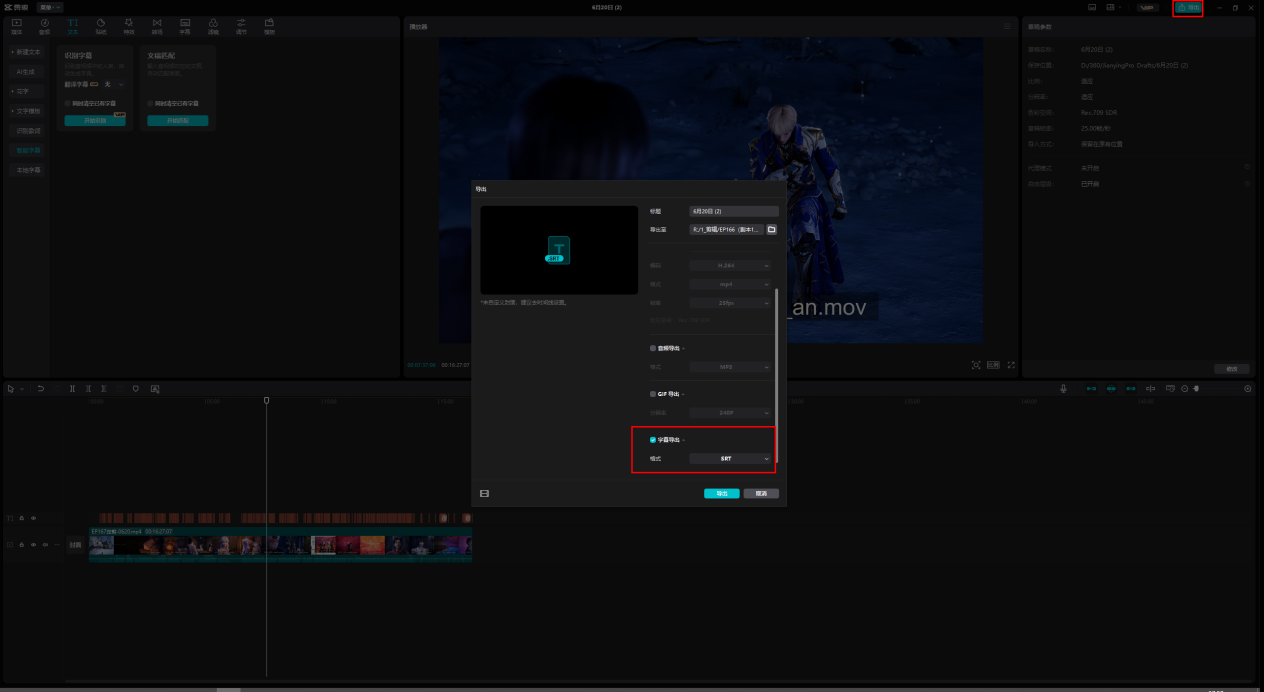The image size is (1264, 692).
Task: Click the marker shield icon in timeline toolbar
Action: point(135,388)
